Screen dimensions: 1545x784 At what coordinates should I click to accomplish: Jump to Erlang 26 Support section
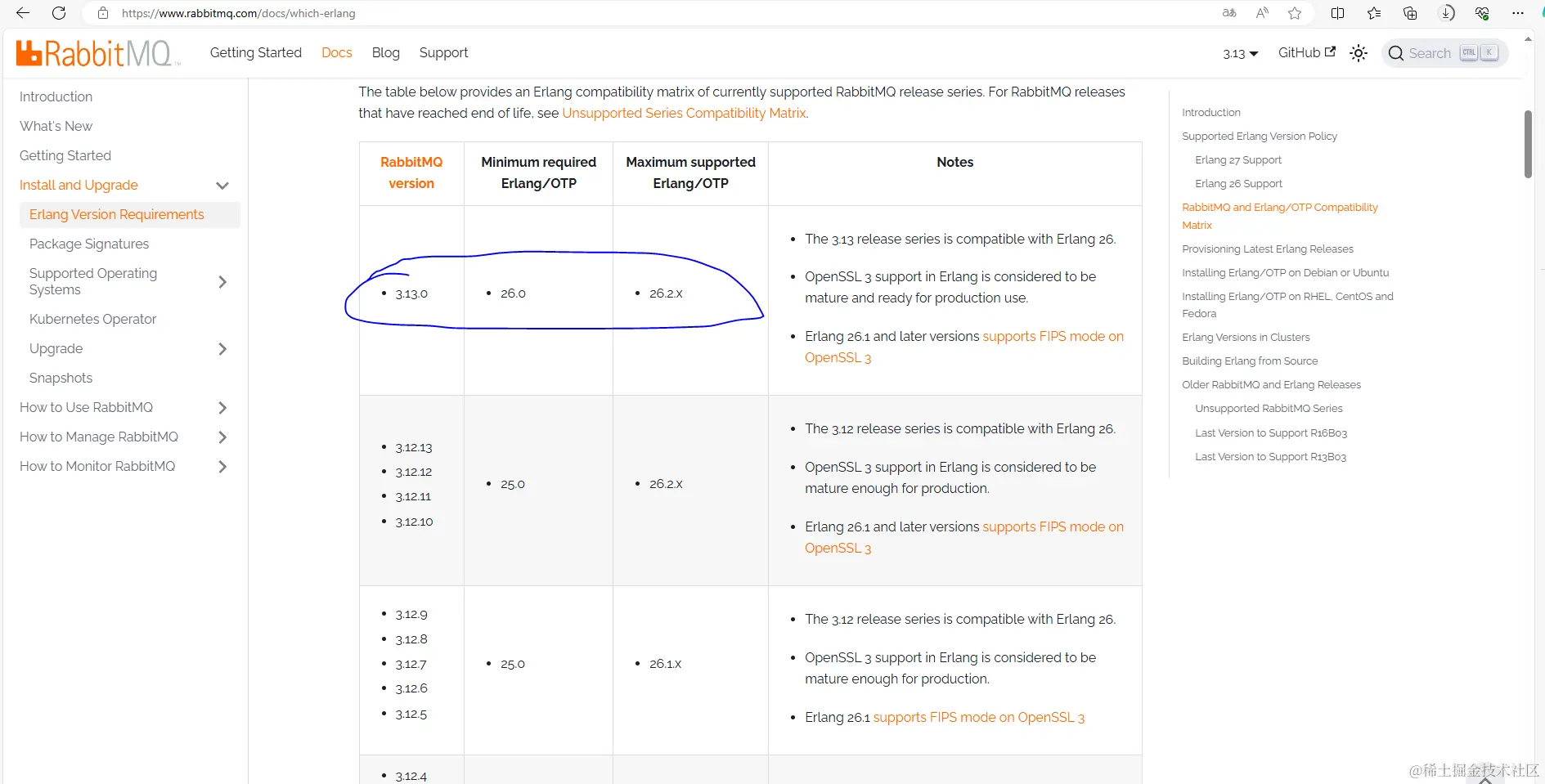click(1238, 183)
